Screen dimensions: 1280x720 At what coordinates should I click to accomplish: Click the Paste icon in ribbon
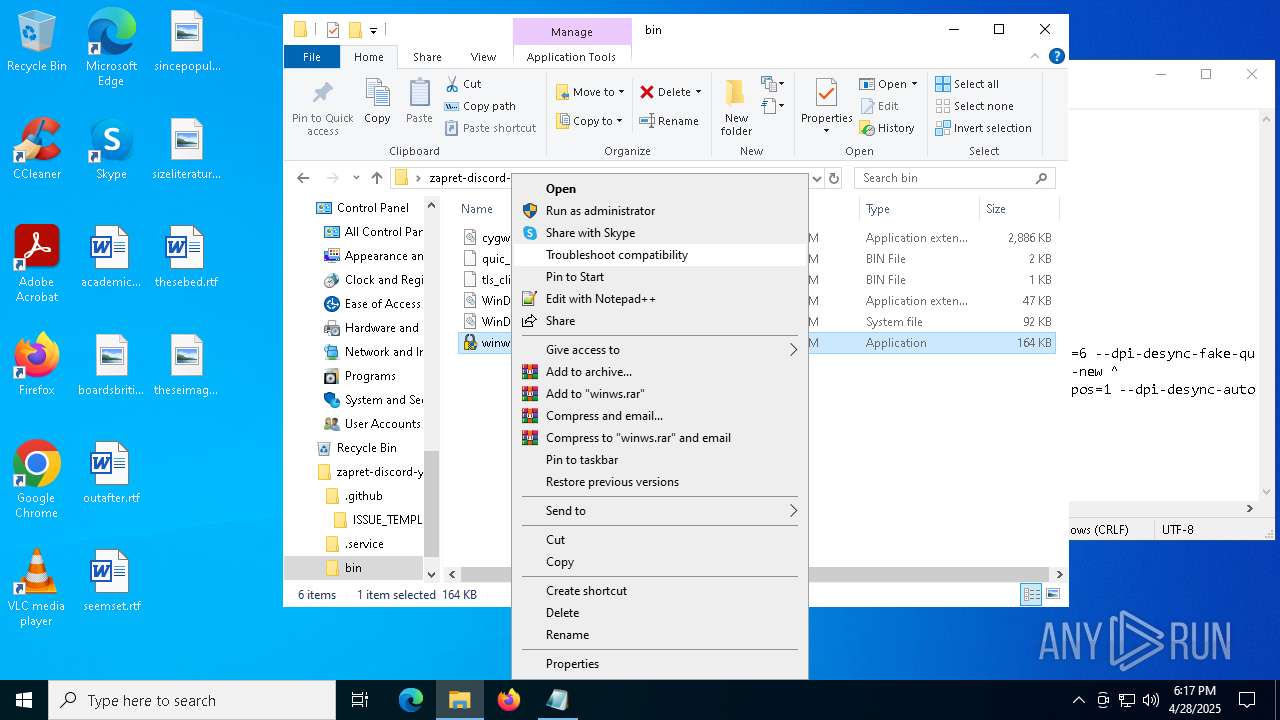[419, 102]
